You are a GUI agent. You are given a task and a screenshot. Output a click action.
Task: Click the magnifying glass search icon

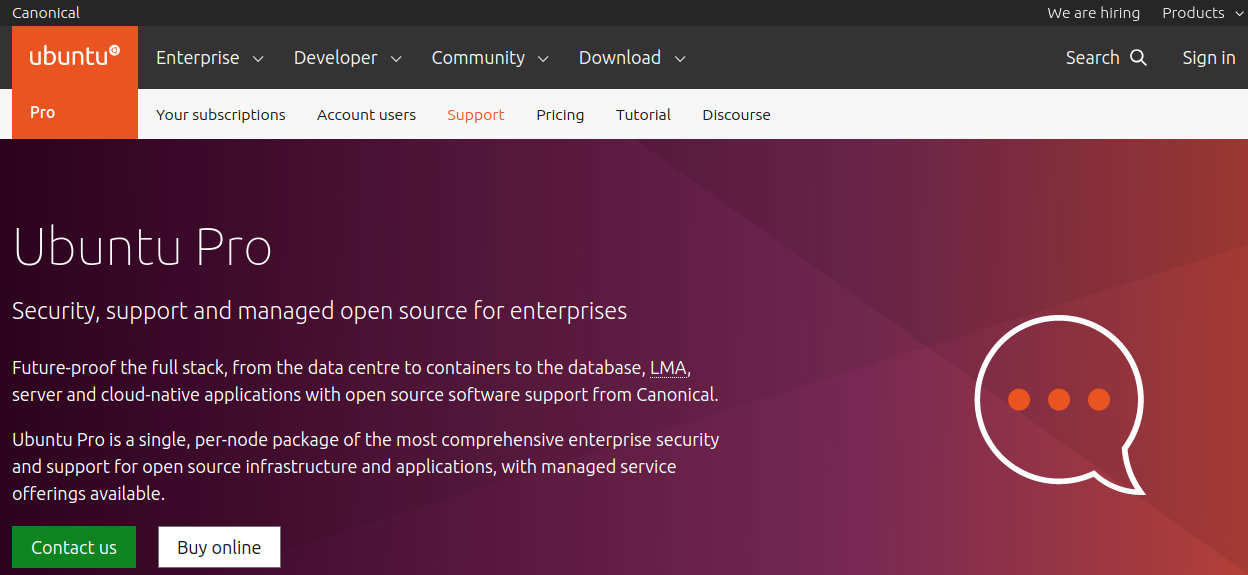1138,58
